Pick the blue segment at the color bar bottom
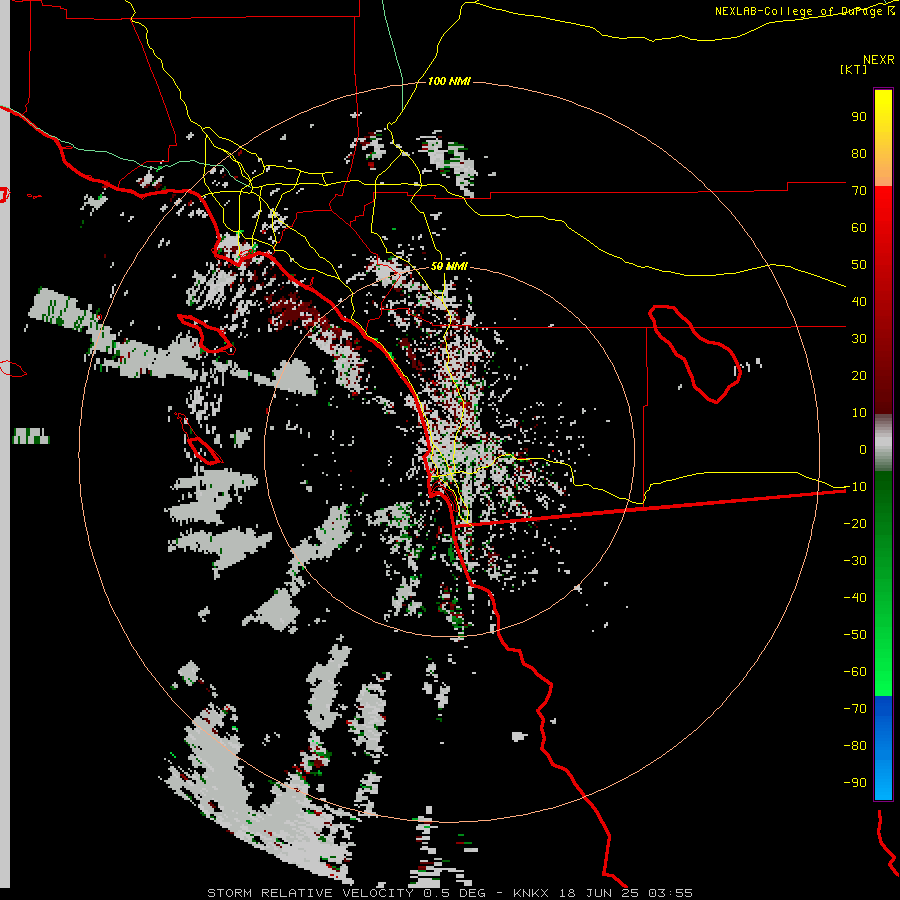The height and width of the screenshot is (900, 900). pos(883,748)
